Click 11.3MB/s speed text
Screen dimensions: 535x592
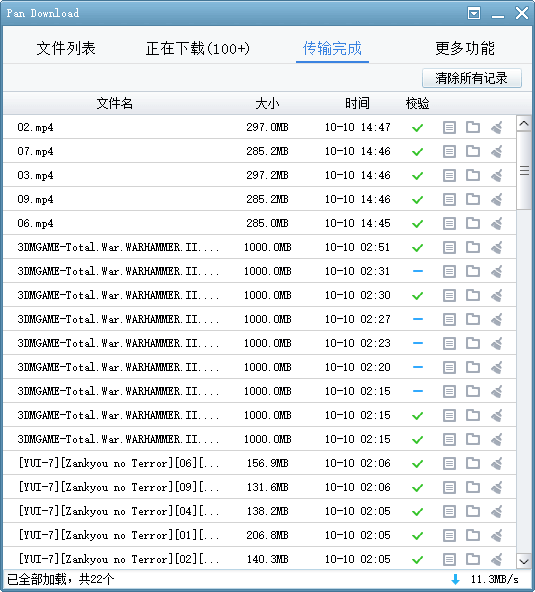tap(495, 579)
